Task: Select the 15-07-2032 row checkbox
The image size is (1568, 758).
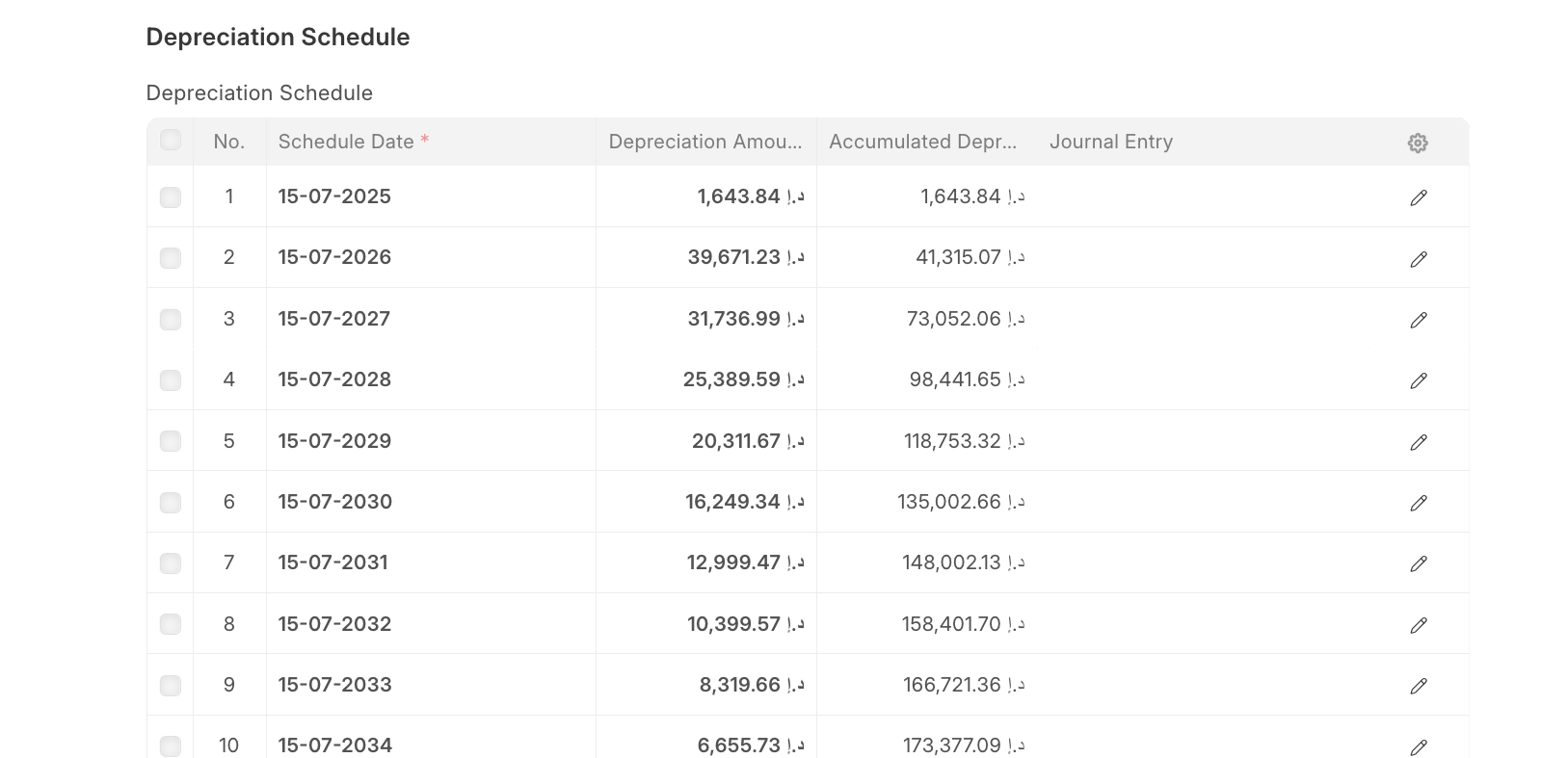Action: pos(171,623)
